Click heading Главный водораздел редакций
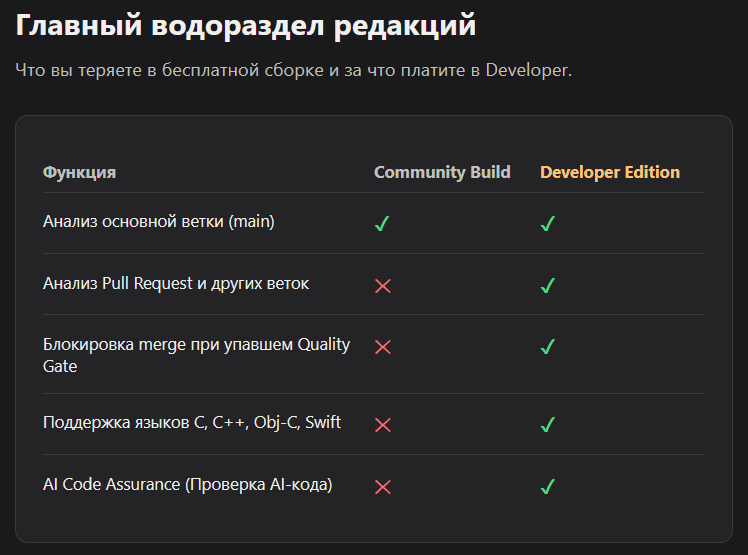This screenshot has height=555, width=748. (246, 25)
